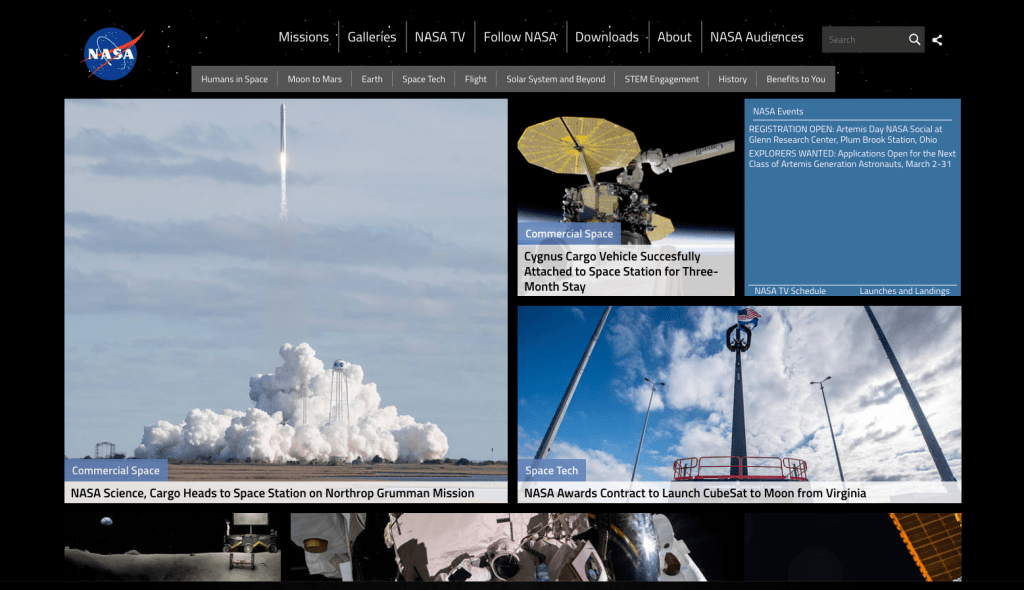Open the Downloads menu
This screenshot has width=1024, height=590.
click(x=607, y=37)
